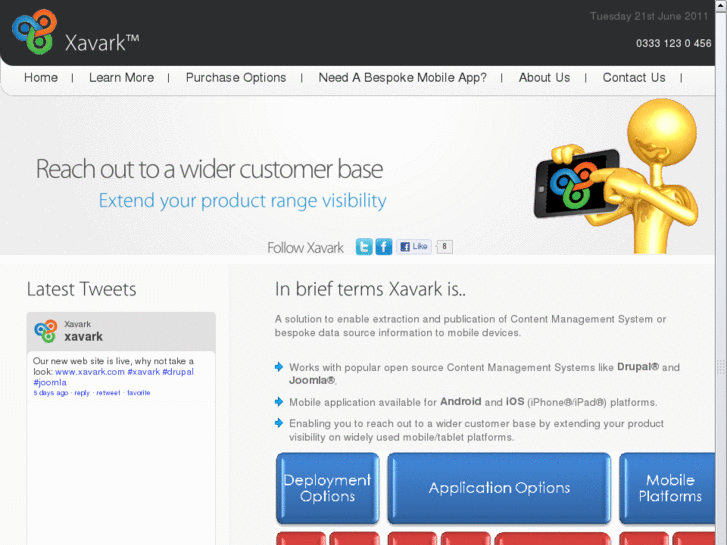Click the date Tuesday 21st June 2011
The width and height of the screenshot is (727, 545).
coord(649,16)
